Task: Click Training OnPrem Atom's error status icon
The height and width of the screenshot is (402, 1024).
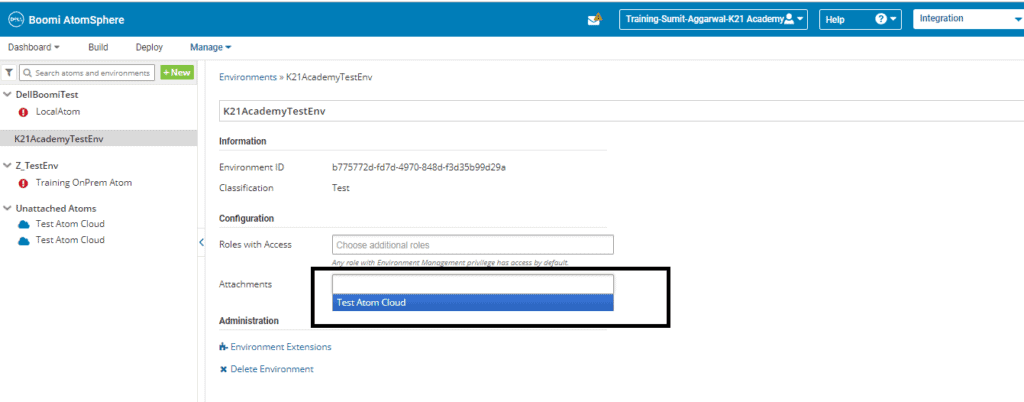Action: coord(24,183)
